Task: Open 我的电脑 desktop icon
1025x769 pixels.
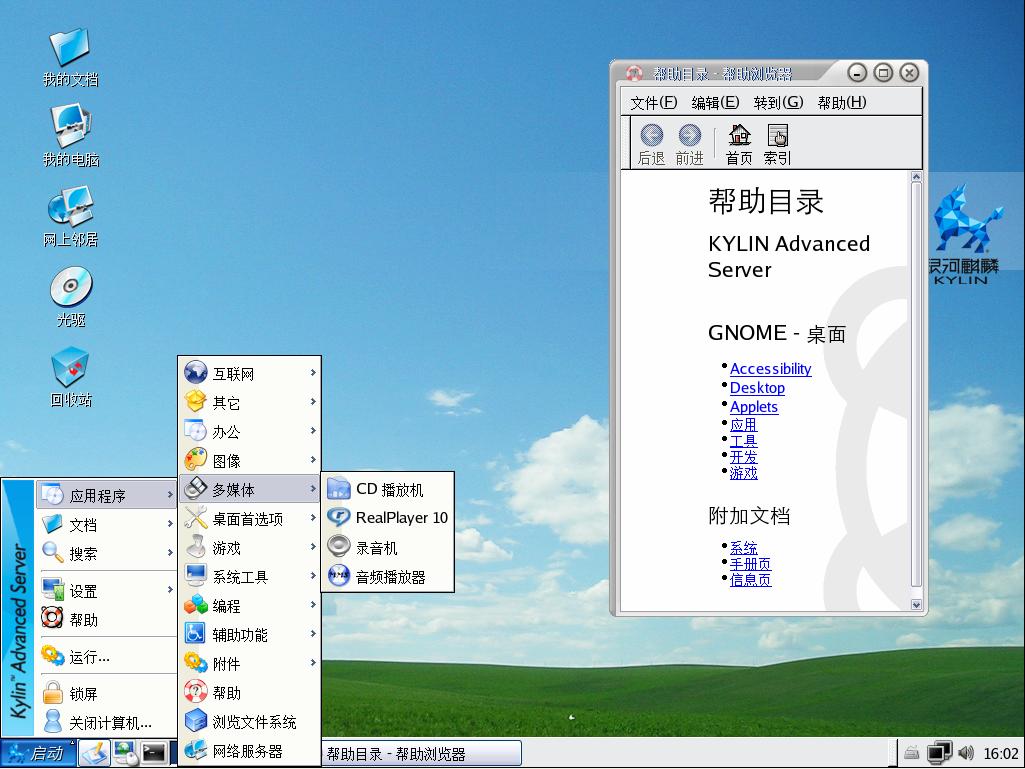Action: tap(68, 128)
